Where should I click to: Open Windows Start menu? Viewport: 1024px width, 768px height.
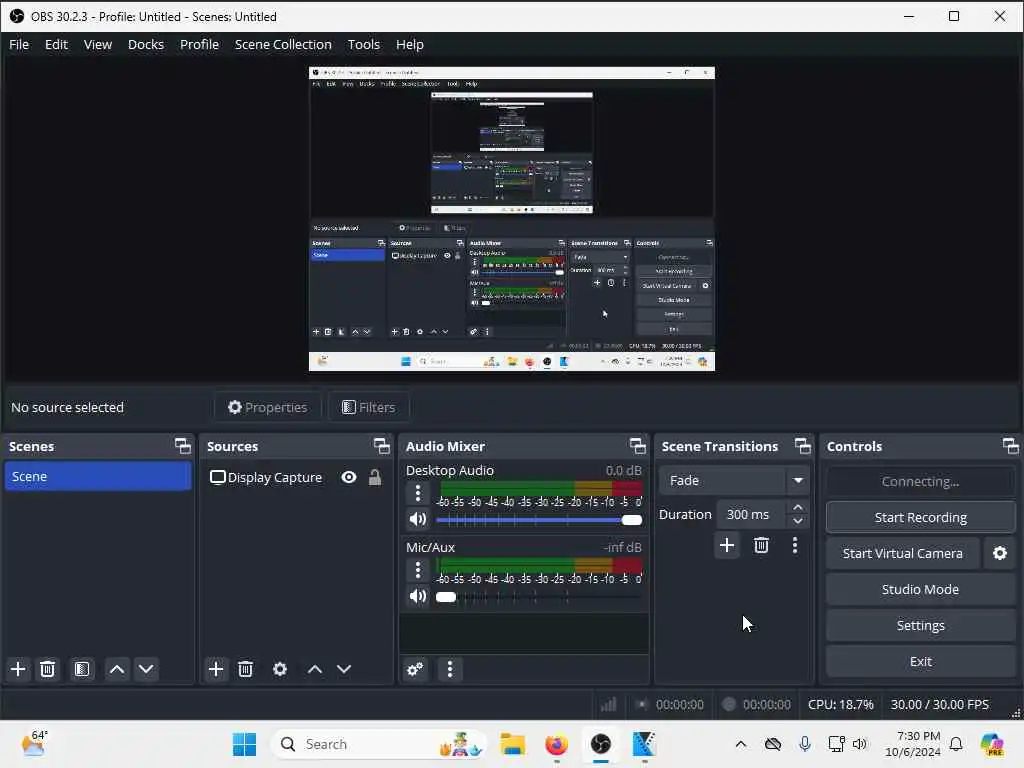tap(245, 744)
